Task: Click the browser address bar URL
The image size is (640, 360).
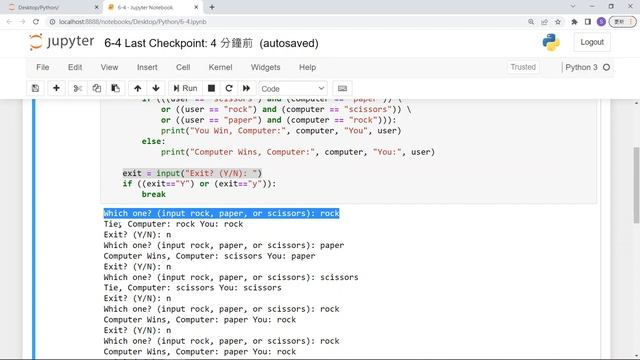Action: [x=132, y=22]
